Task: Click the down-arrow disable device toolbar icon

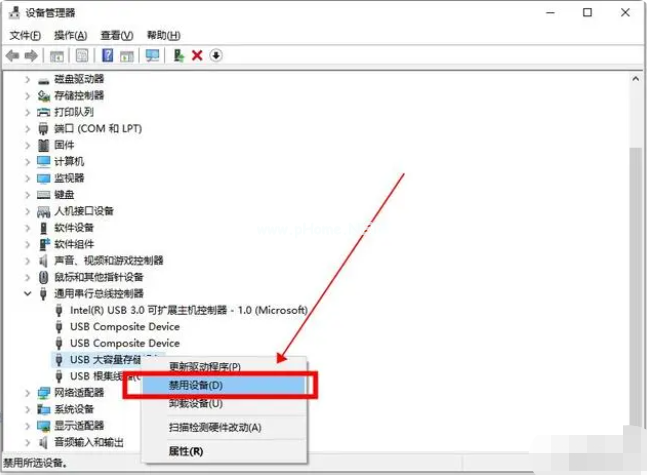Action: 216,55
